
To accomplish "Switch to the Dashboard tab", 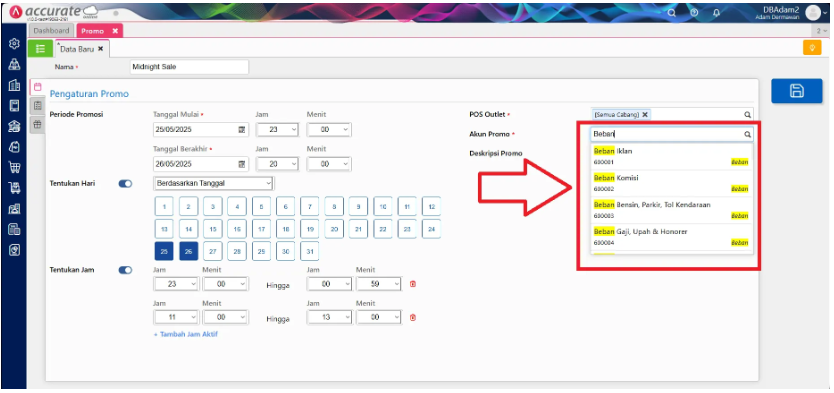I will 51,31.
